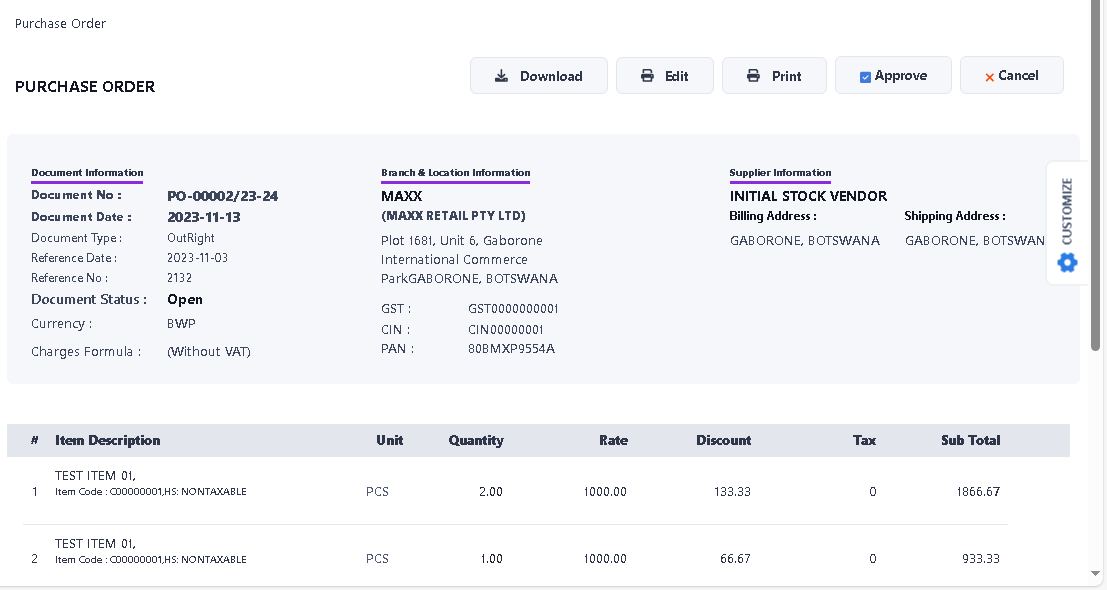The image size is (1107, 590).
Task: Click the Item Description column header
Action: click(107, 440)
